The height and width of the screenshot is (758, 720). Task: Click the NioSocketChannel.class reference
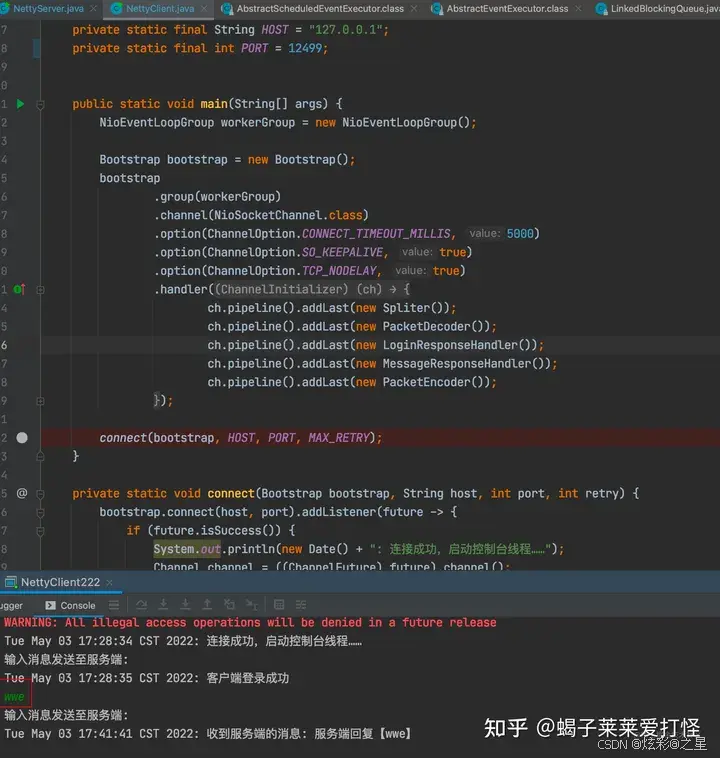coord(288,215)
